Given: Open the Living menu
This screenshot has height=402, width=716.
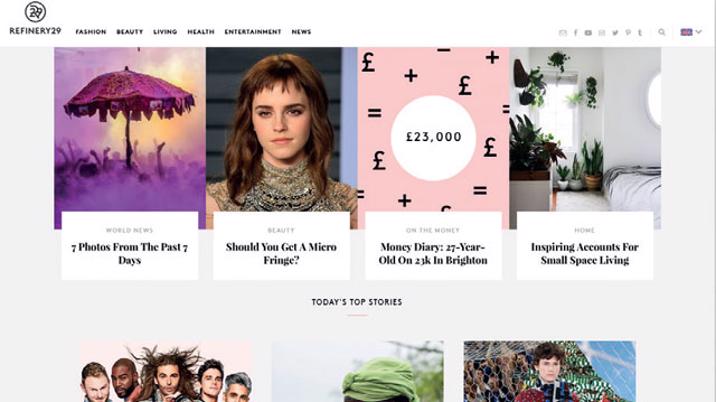Looking at the screenshot, I should pos(165,32).
